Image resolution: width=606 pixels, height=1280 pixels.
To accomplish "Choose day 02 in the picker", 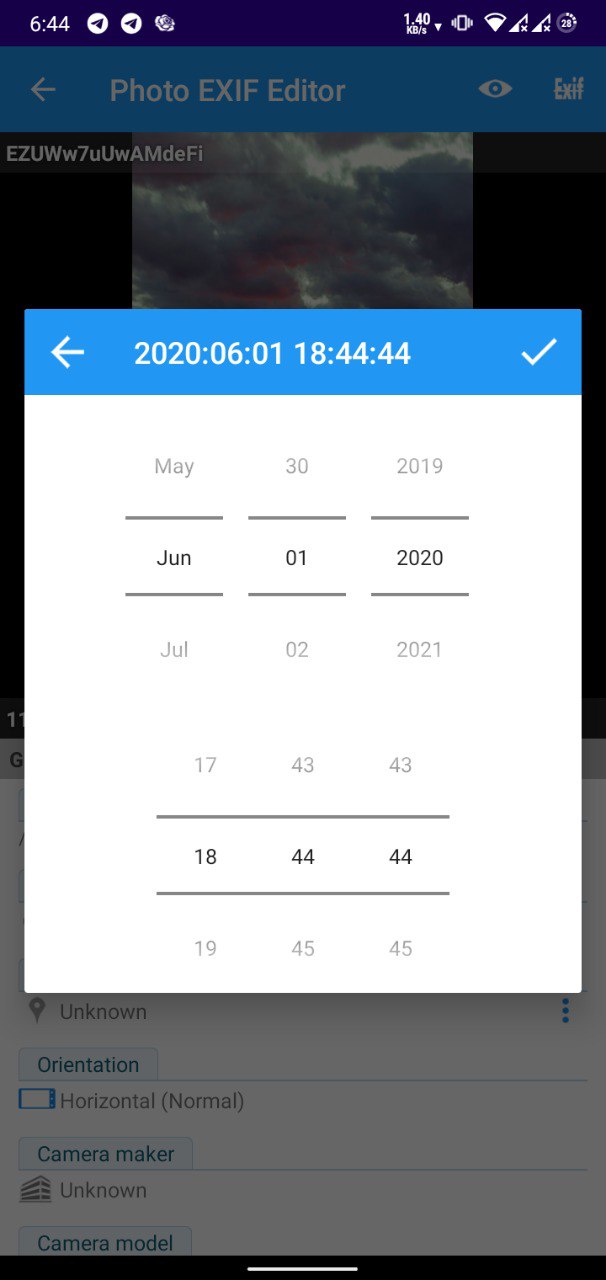I will (x=297, y=650).
